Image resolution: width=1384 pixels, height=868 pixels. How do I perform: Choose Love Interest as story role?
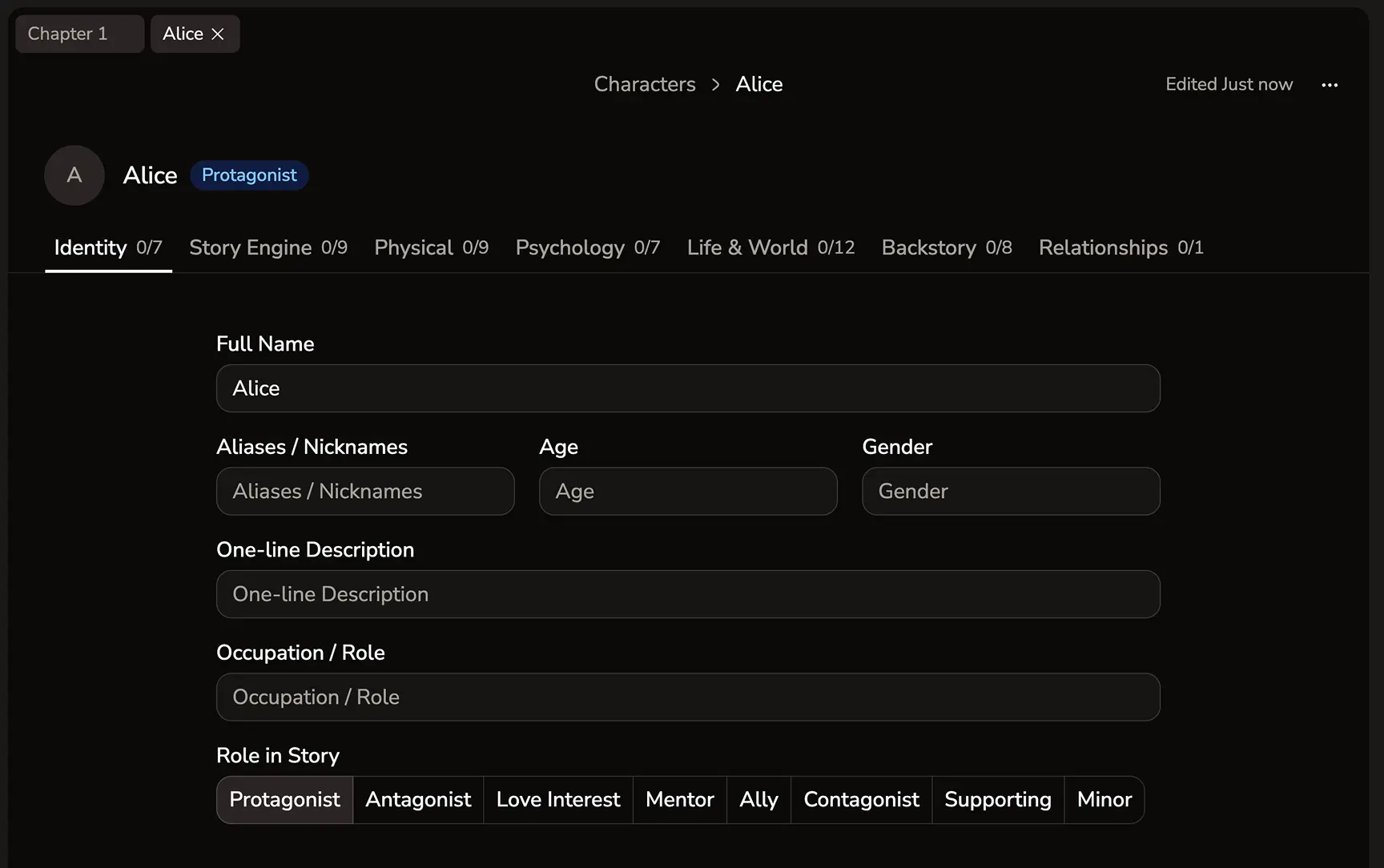tap(558, 800)
